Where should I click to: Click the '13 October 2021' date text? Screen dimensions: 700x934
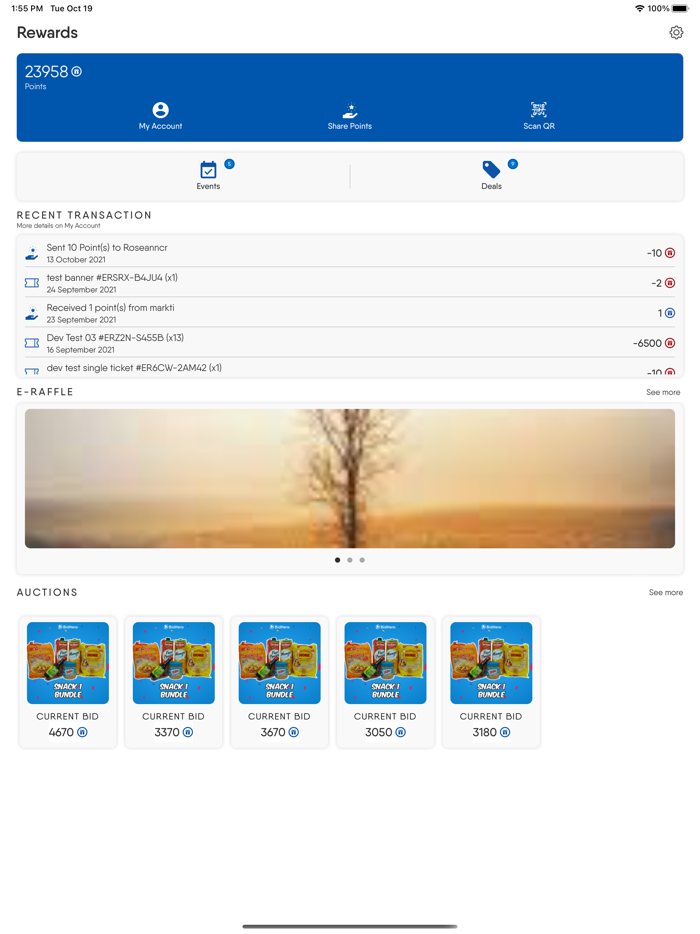tap(76, 260)
